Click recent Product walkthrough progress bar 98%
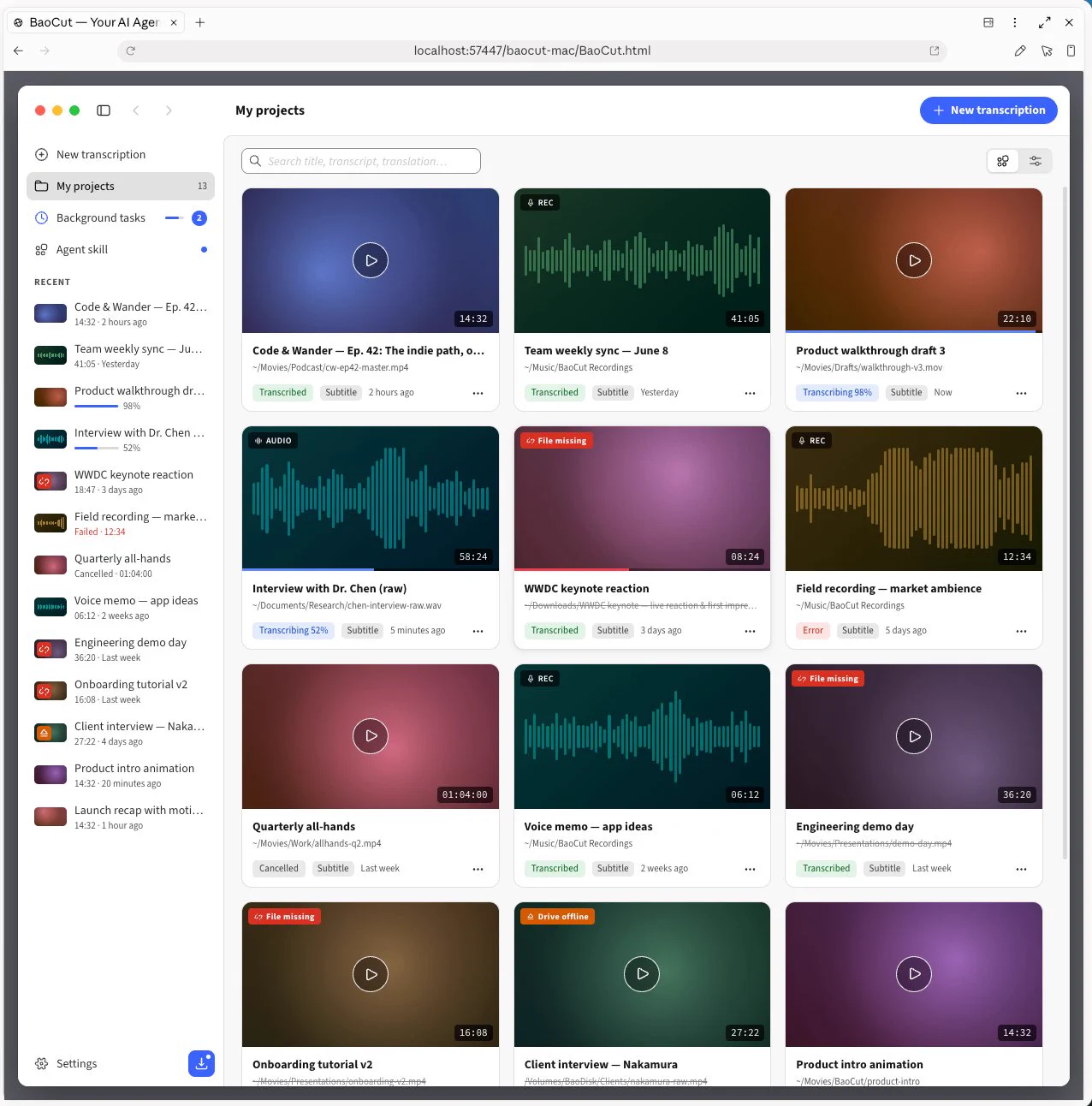 click(x=96, y=406)
